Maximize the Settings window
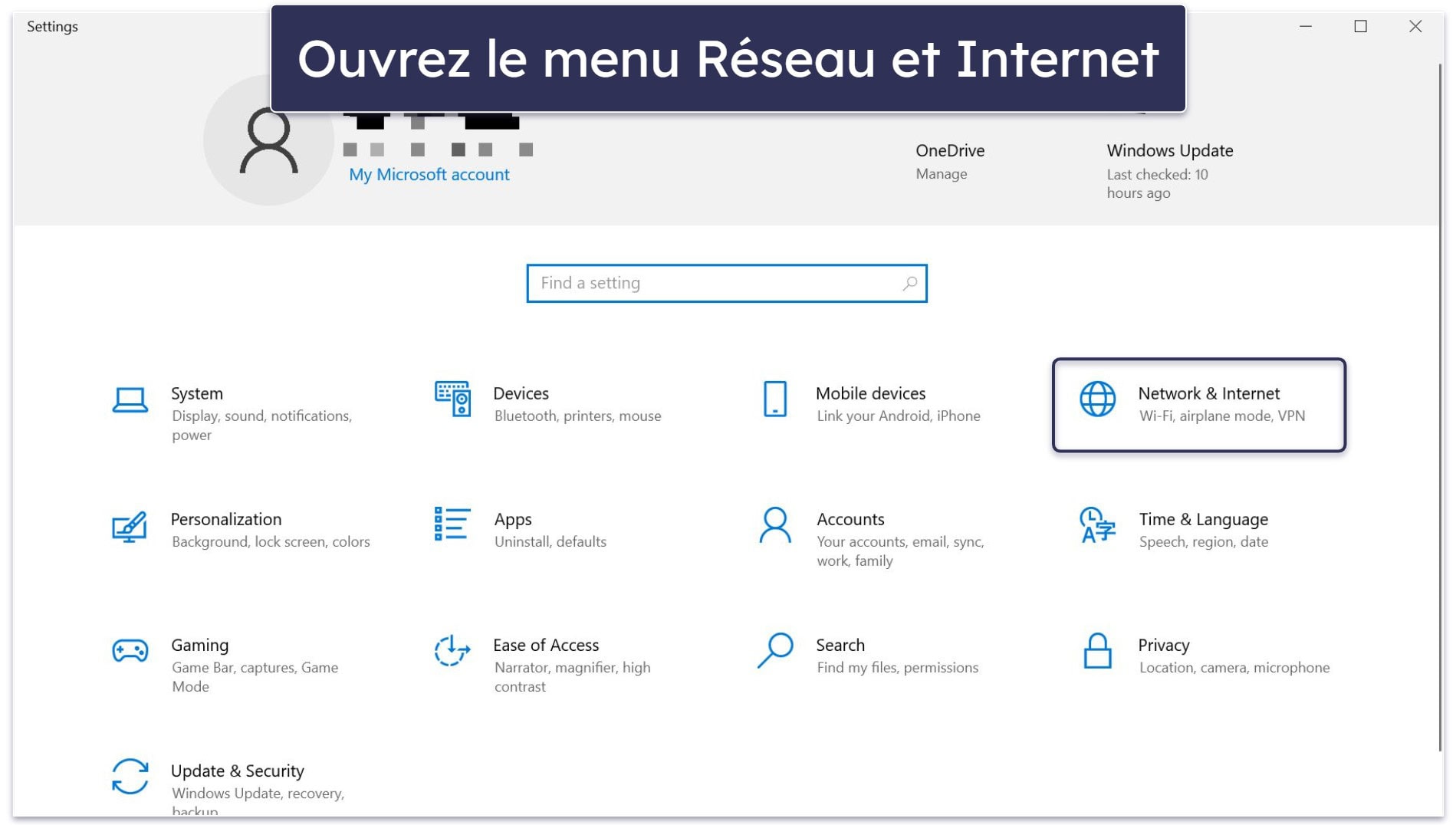 pos(1360,26)
